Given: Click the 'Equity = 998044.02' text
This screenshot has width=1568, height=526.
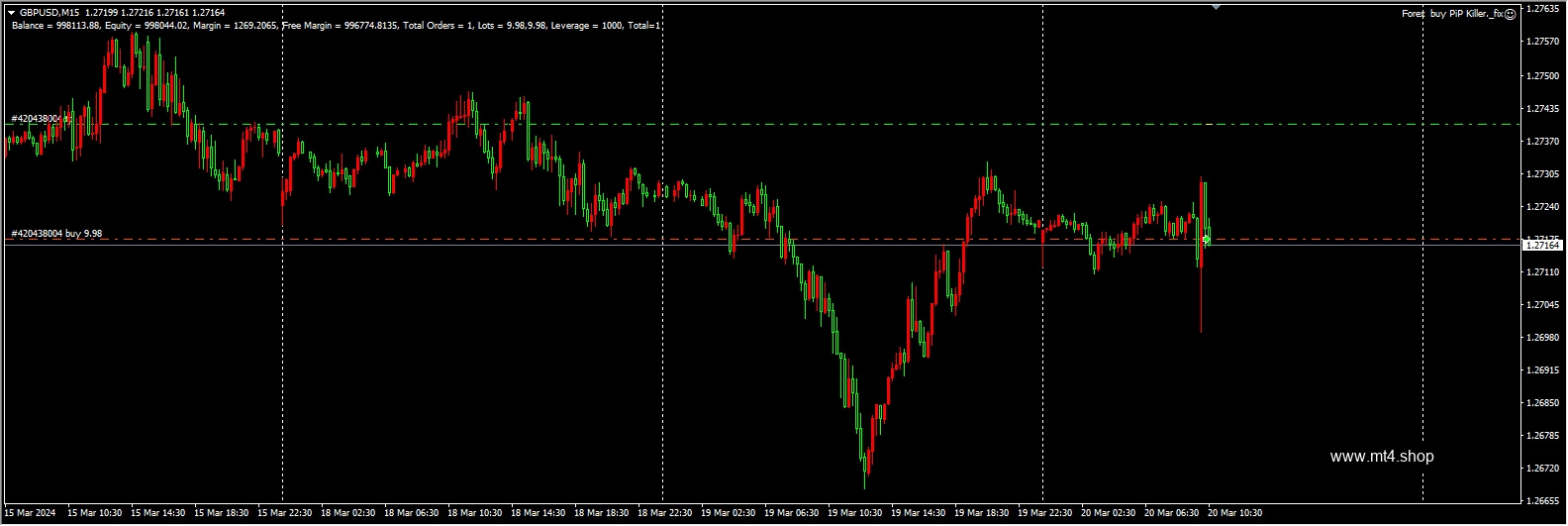Looking at the screenshot, I should (x=147, y=26).
